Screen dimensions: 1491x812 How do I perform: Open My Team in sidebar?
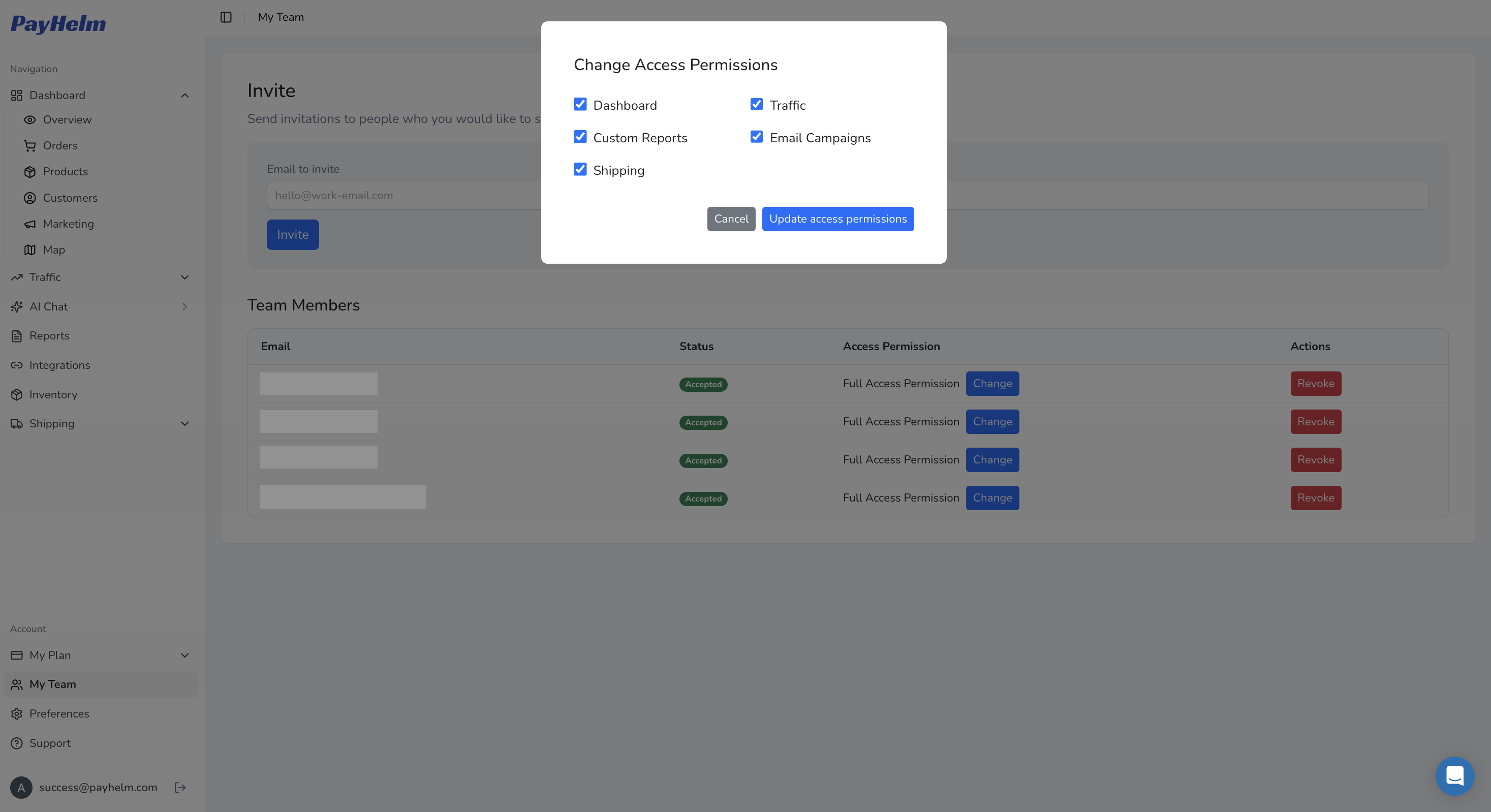tap(101, 684)
